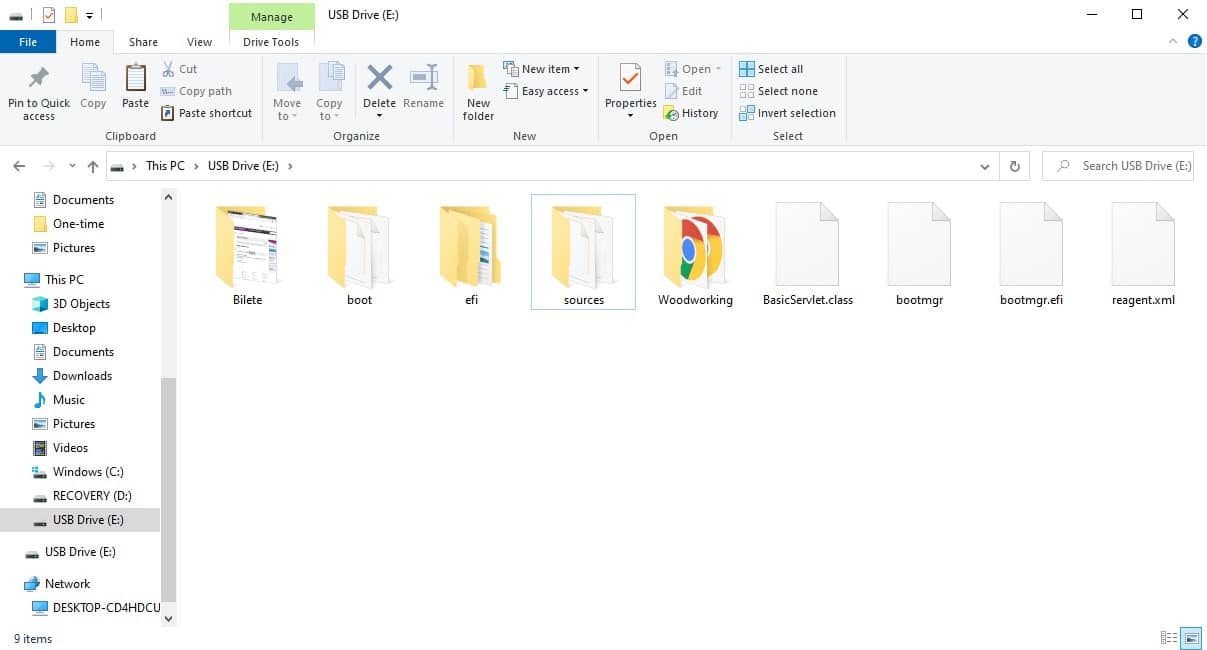Image resolution: width=1207 pixels, height=650 pixels.
Task: Open the Drive Tools Manage tab
Action: coord(271,17)
